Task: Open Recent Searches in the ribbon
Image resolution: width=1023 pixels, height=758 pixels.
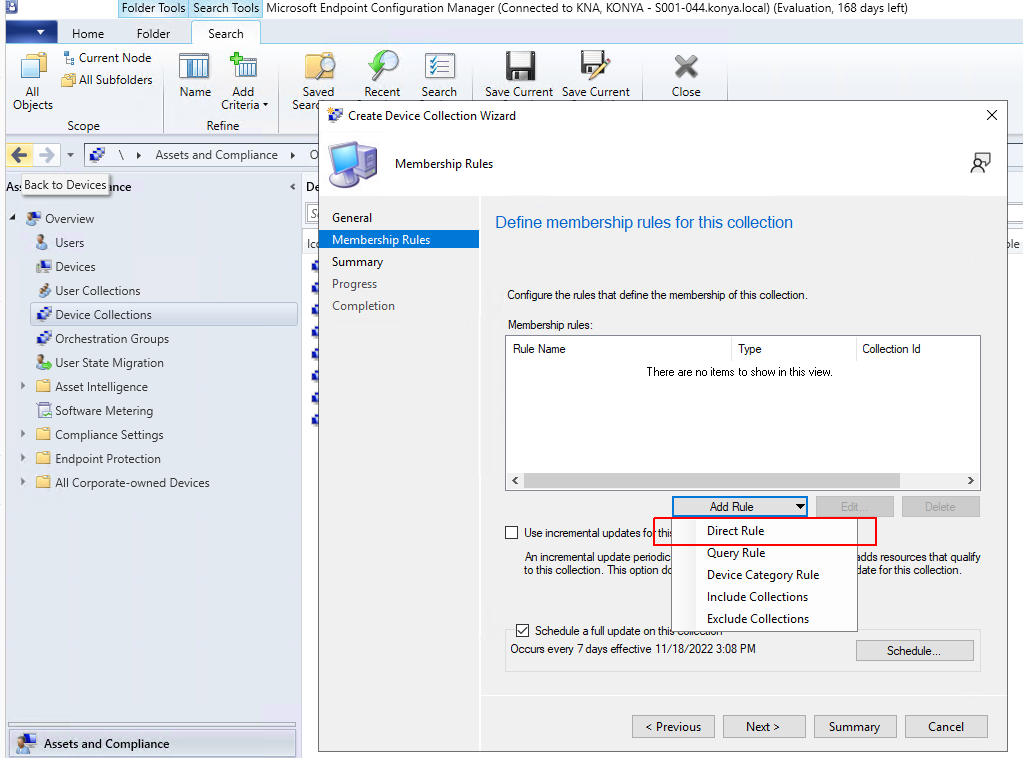Action: [382, 75]
